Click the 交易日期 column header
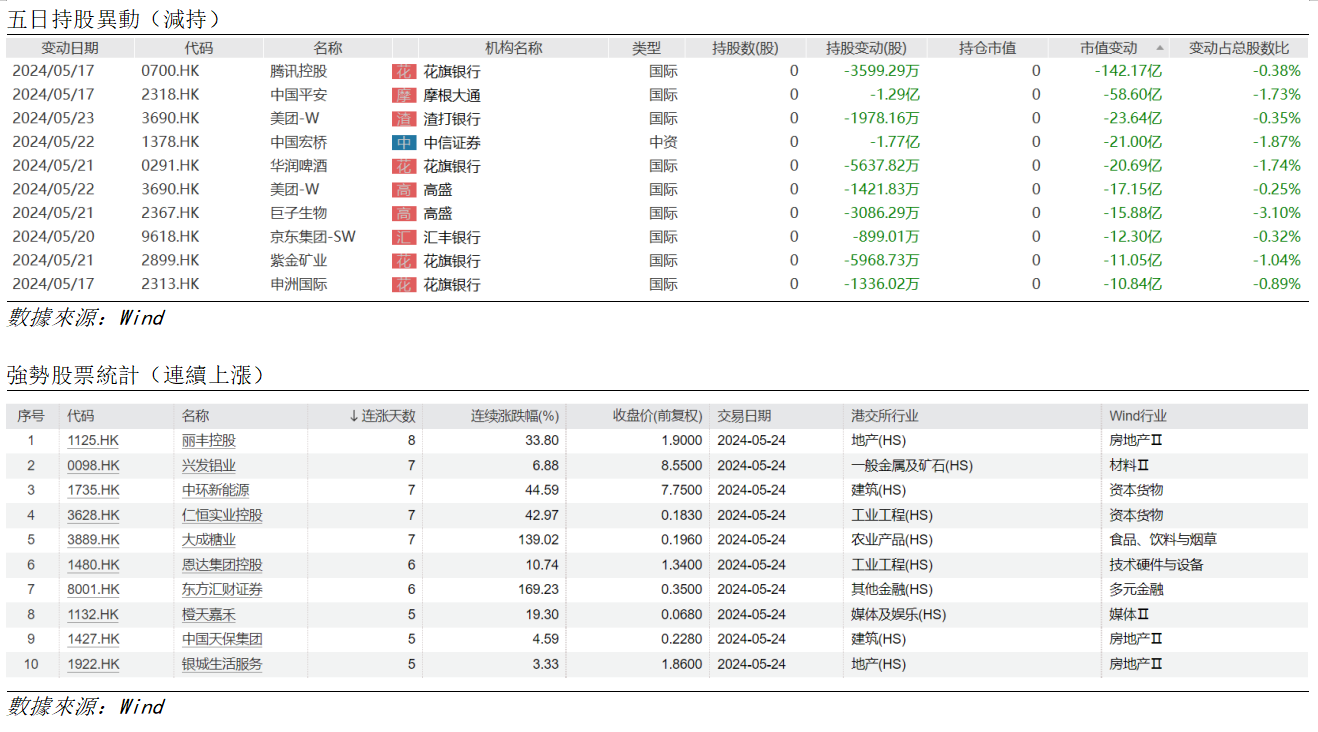Viewport: 1318px width, 732px height. [x=744, y=416]
